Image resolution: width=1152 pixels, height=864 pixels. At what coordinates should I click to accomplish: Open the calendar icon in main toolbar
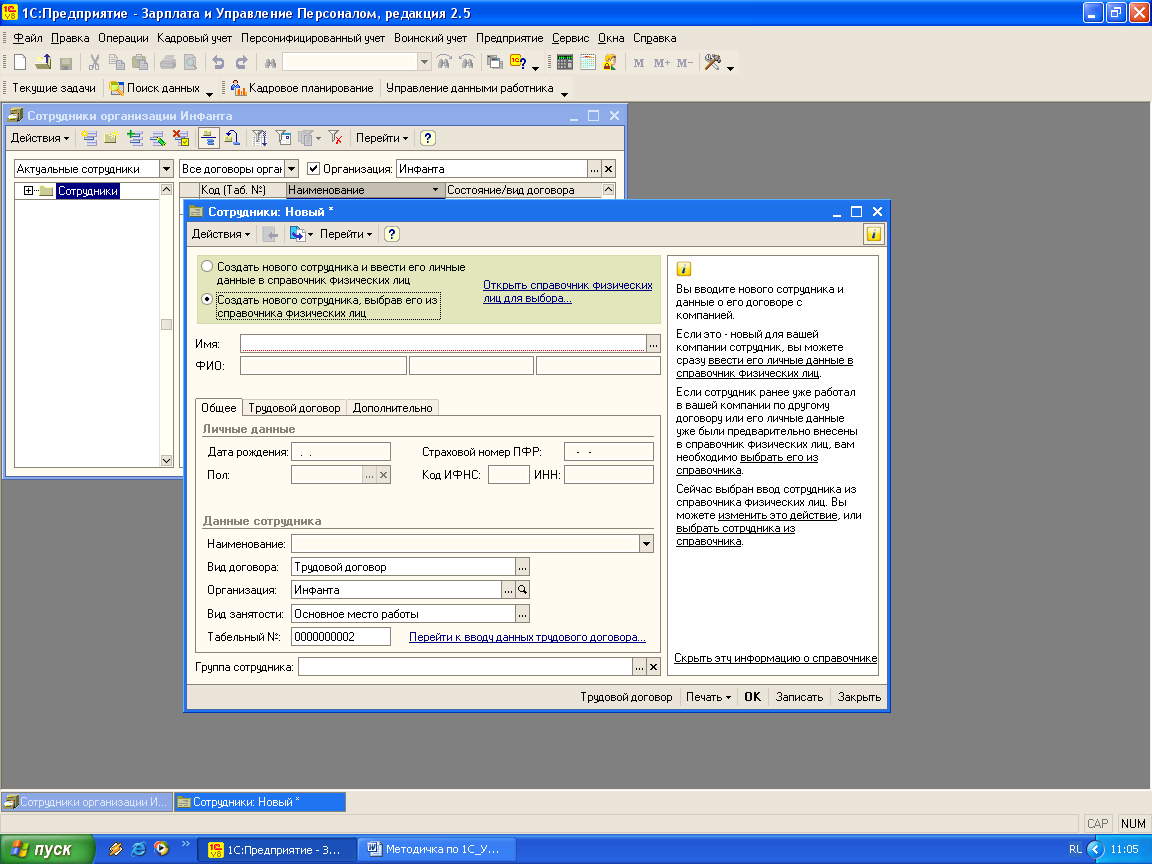click(587, 62)
